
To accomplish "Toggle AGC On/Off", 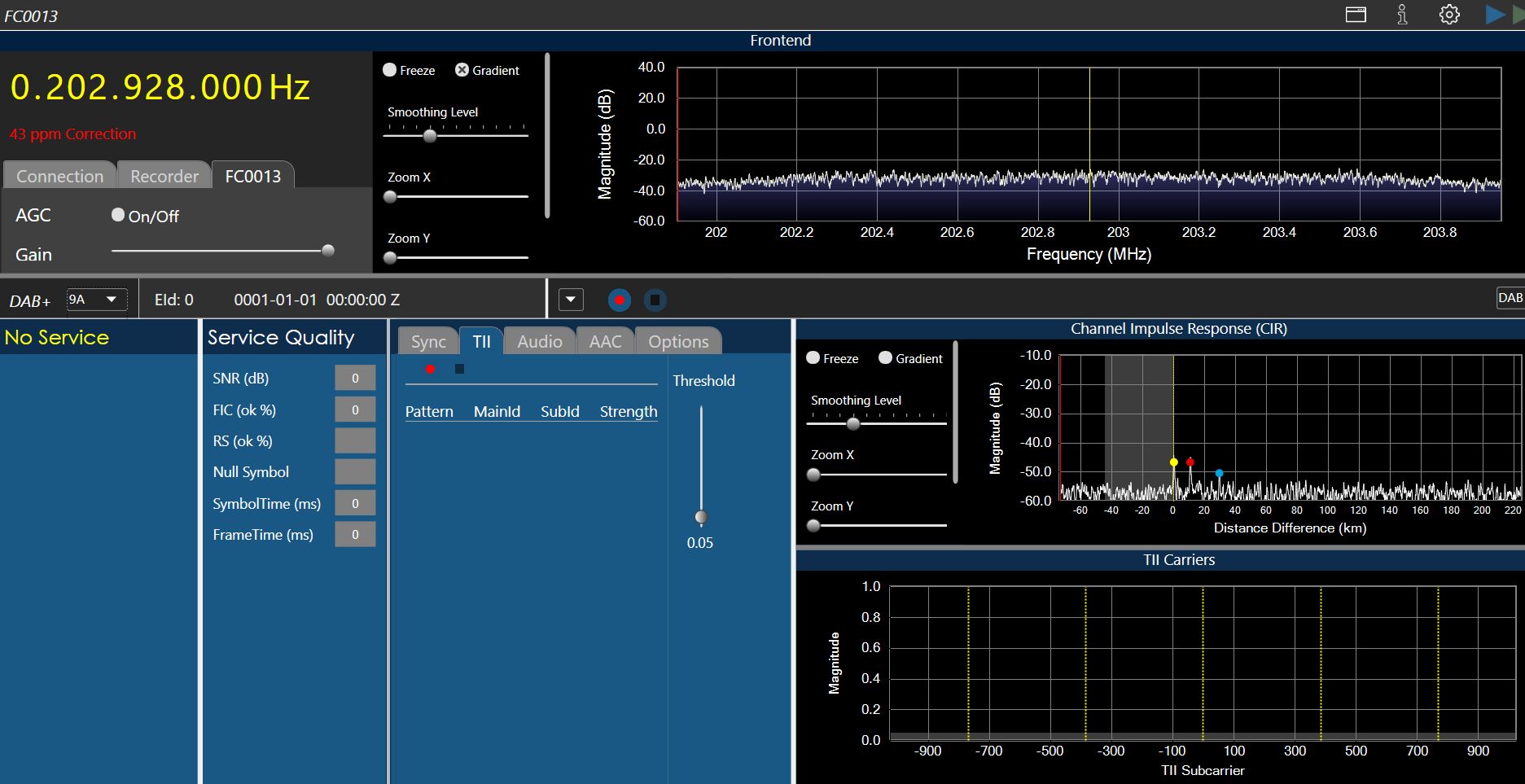I will tap(119, 215).
